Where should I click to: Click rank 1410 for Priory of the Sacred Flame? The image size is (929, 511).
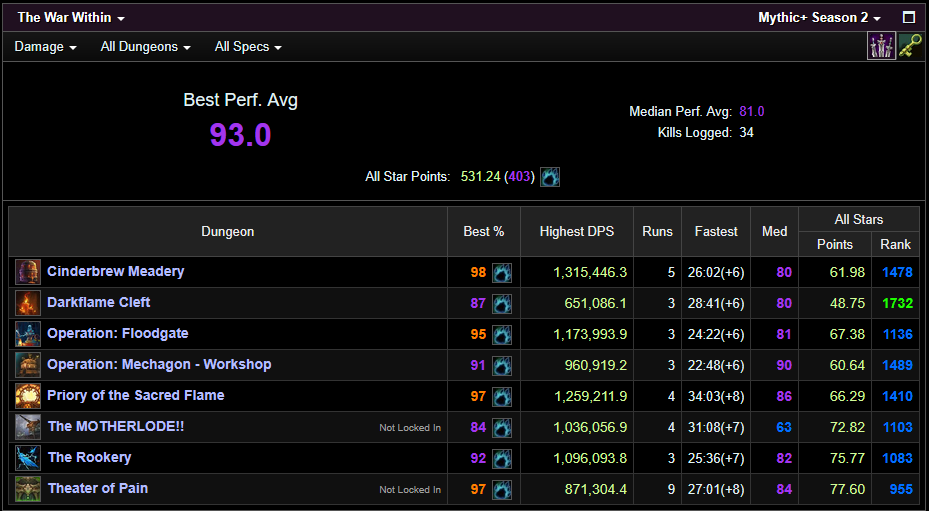click(x=898, y=397)
